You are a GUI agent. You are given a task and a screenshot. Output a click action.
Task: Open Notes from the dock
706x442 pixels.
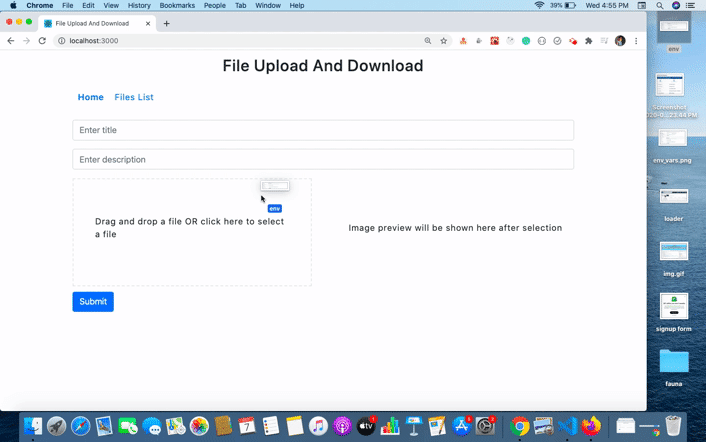point(294,426)
